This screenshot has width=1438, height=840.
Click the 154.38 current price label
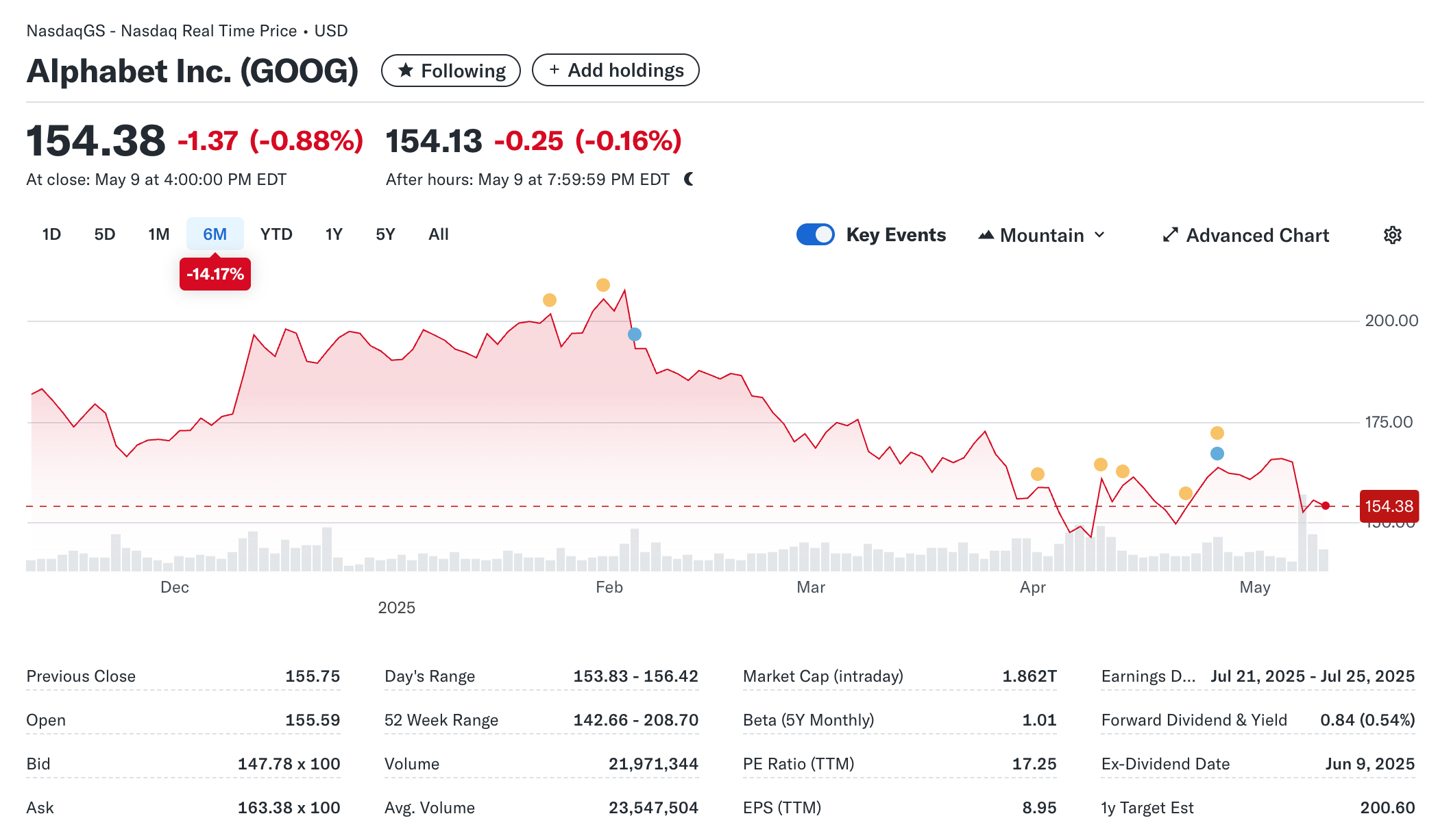tap(1389, 506)
